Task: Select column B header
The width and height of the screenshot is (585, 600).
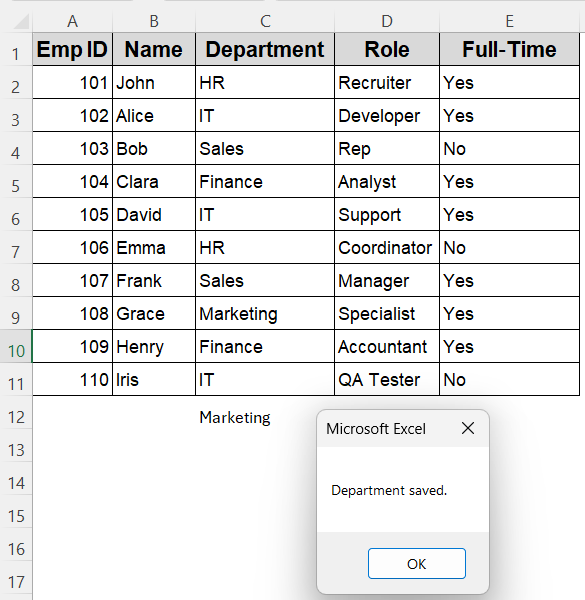Action: point(154,21)
